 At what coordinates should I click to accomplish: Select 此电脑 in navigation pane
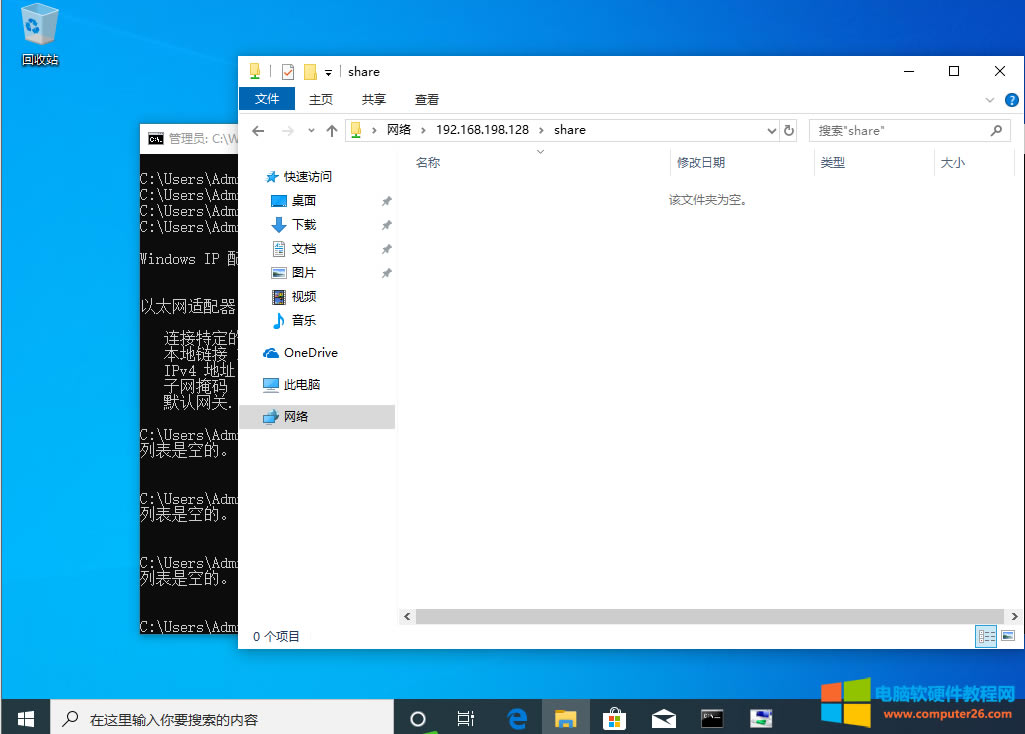301,385
